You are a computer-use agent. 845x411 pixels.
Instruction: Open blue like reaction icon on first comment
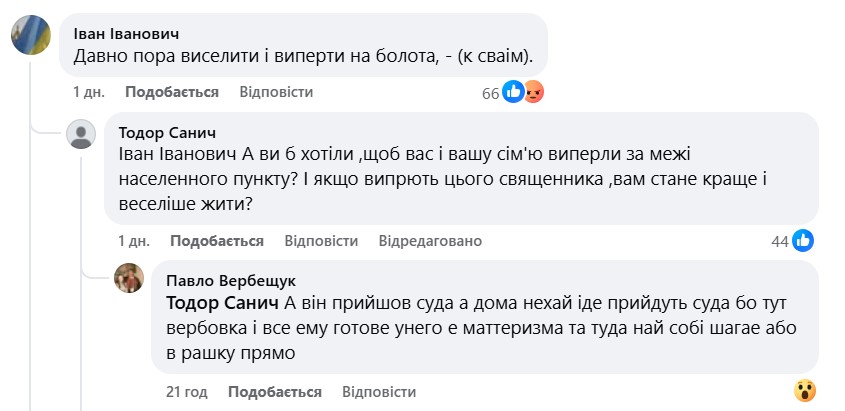[513, 93]
